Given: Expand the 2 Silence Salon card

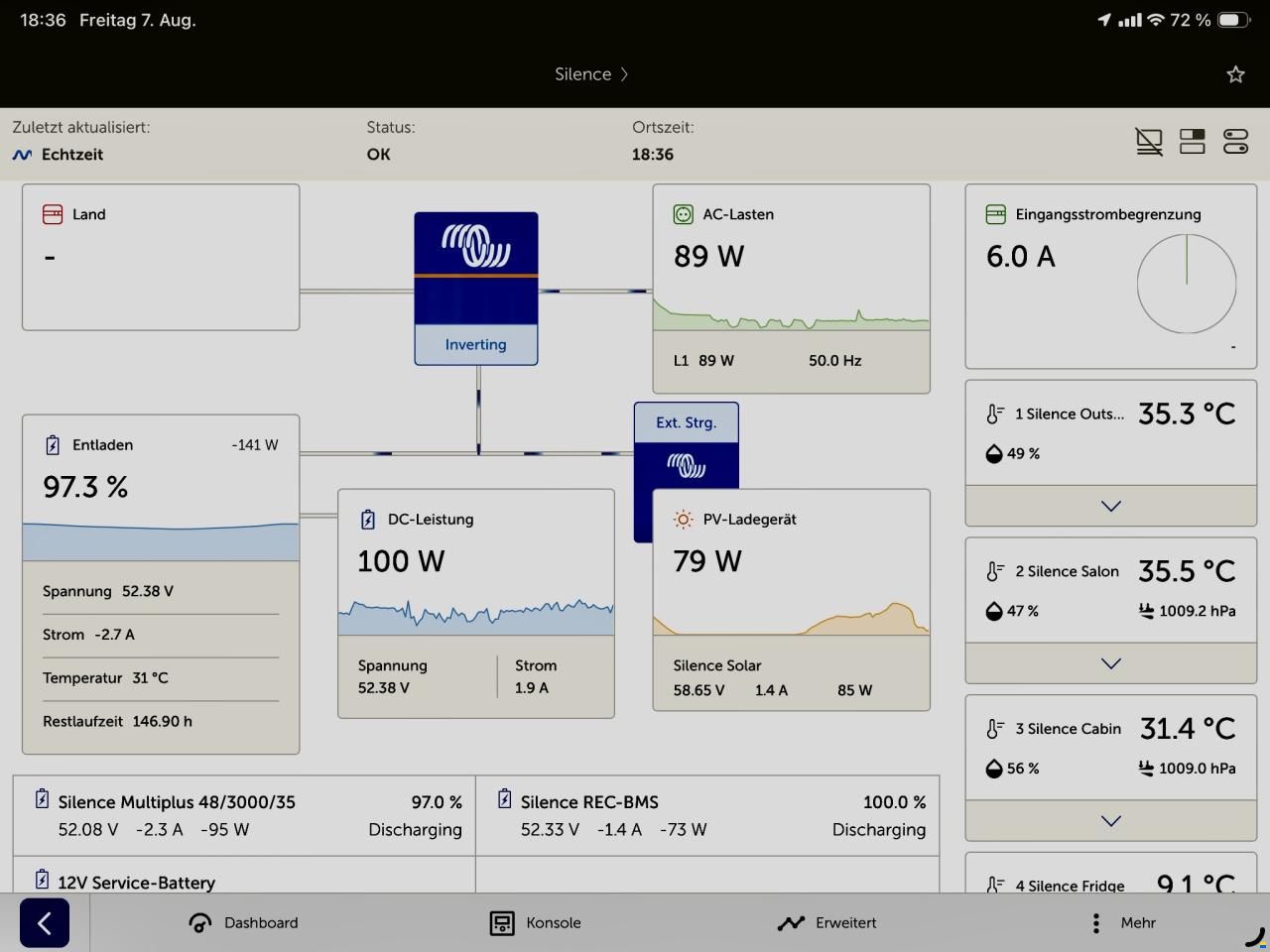Looking at the screenshot, I should (x=1111, y=663).
